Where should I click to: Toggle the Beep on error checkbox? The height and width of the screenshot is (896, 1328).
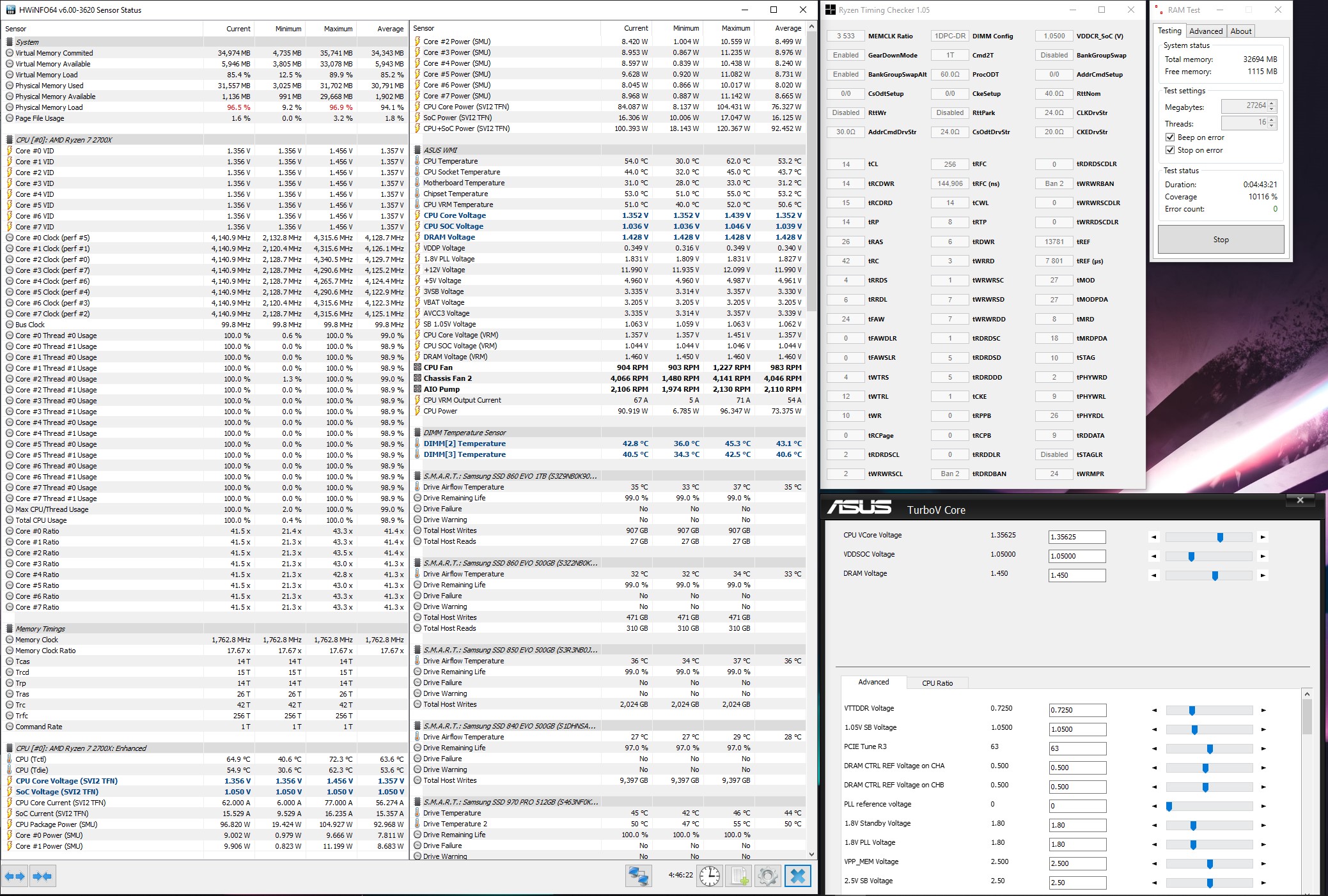point(1170,137)
